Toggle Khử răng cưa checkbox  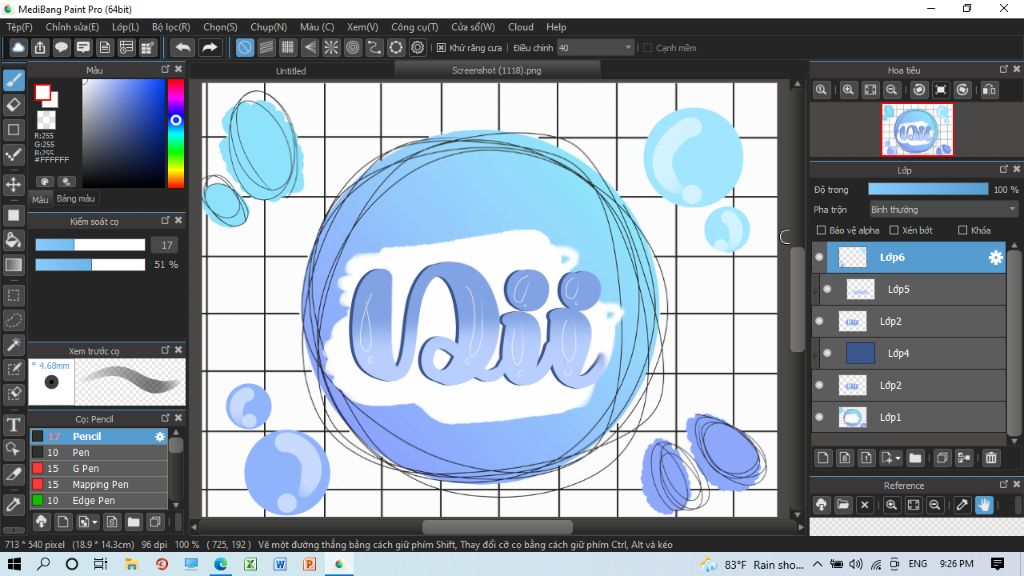441,48
